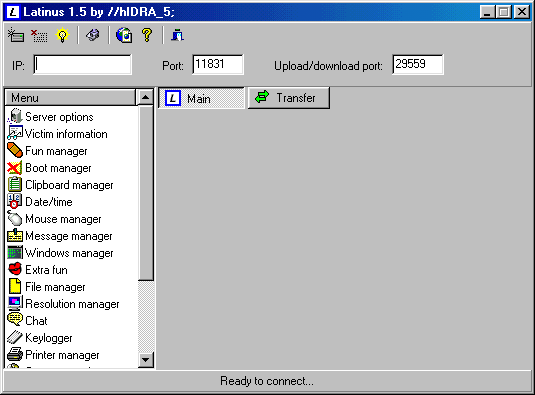Click the lightbulb icon in the toolbar

[x=62, y=35]
